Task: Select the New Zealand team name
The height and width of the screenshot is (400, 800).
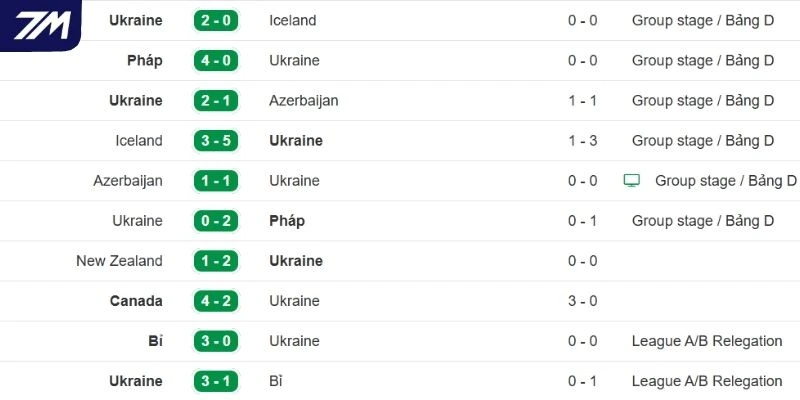Action: 119,261
